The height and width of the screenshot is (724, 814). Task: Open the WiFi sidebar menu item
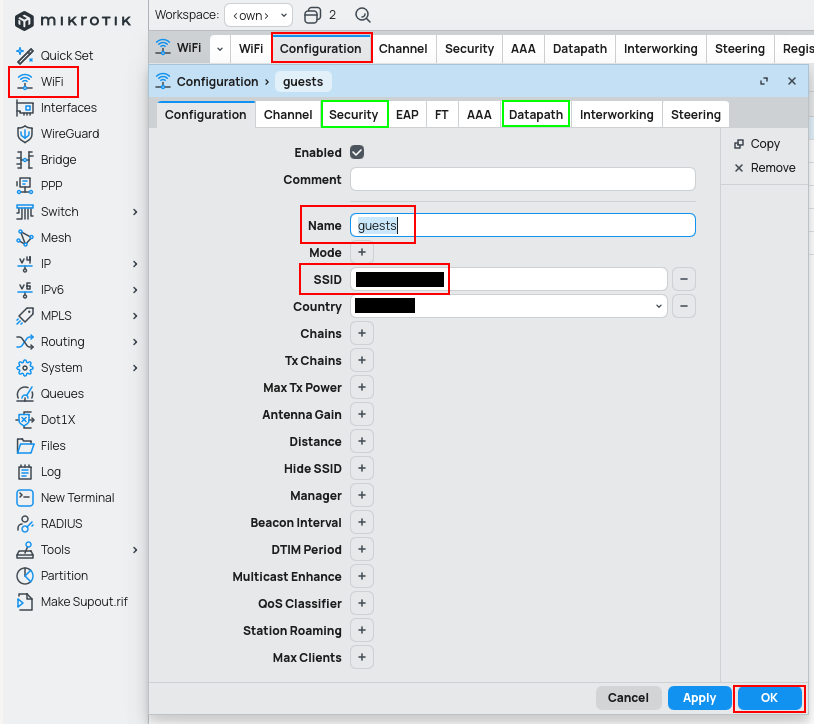(x=40, y=81)
